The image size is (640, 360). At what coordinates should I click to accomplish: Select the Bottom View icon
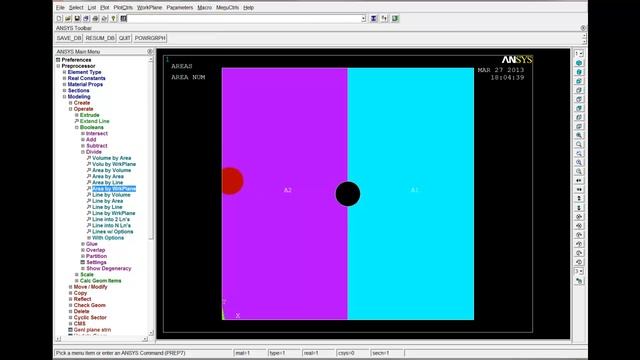click(579, 126)
